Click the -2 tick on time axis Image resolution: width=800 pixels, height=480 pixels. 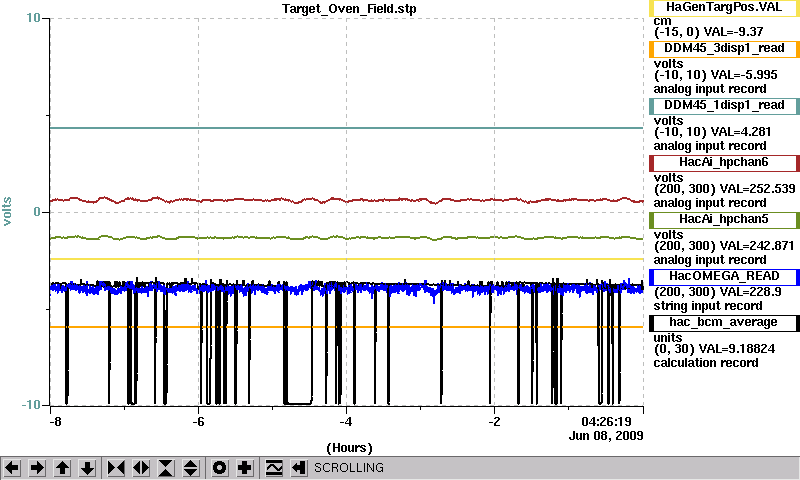(x=494, y=422)
